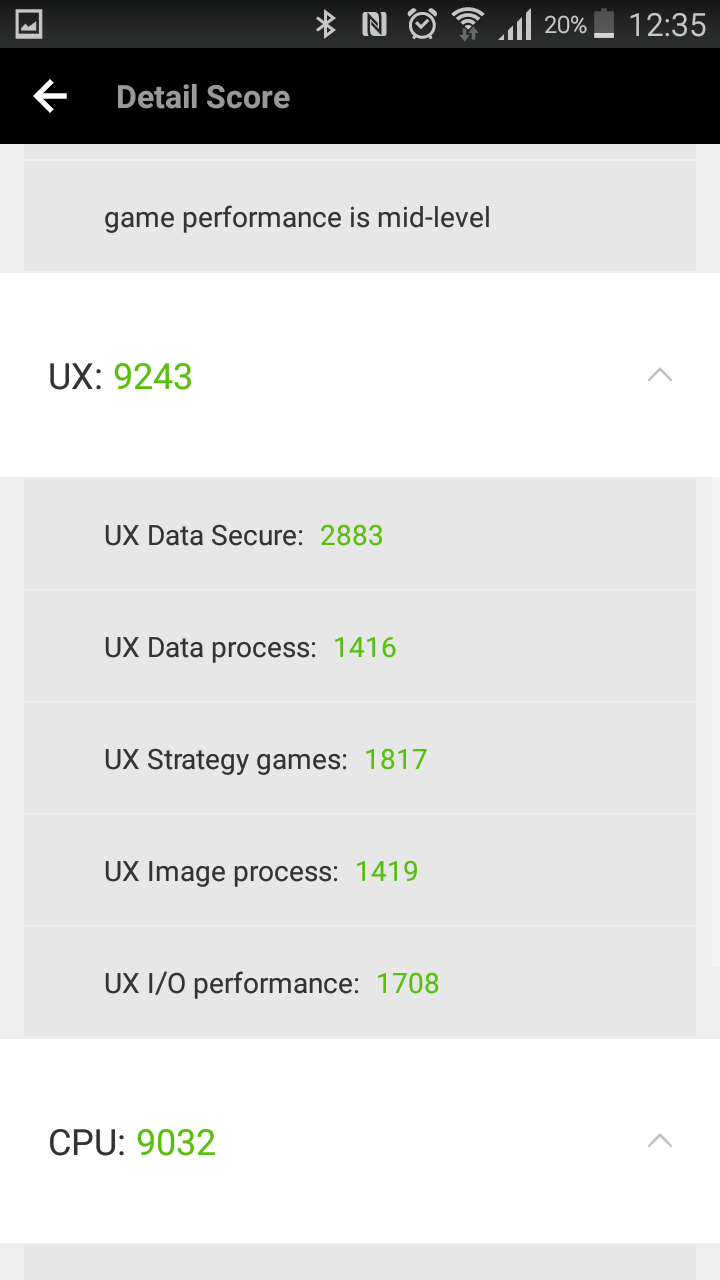Tap the NFC status bar icon
720x1280 pixels.
(374, 24)
